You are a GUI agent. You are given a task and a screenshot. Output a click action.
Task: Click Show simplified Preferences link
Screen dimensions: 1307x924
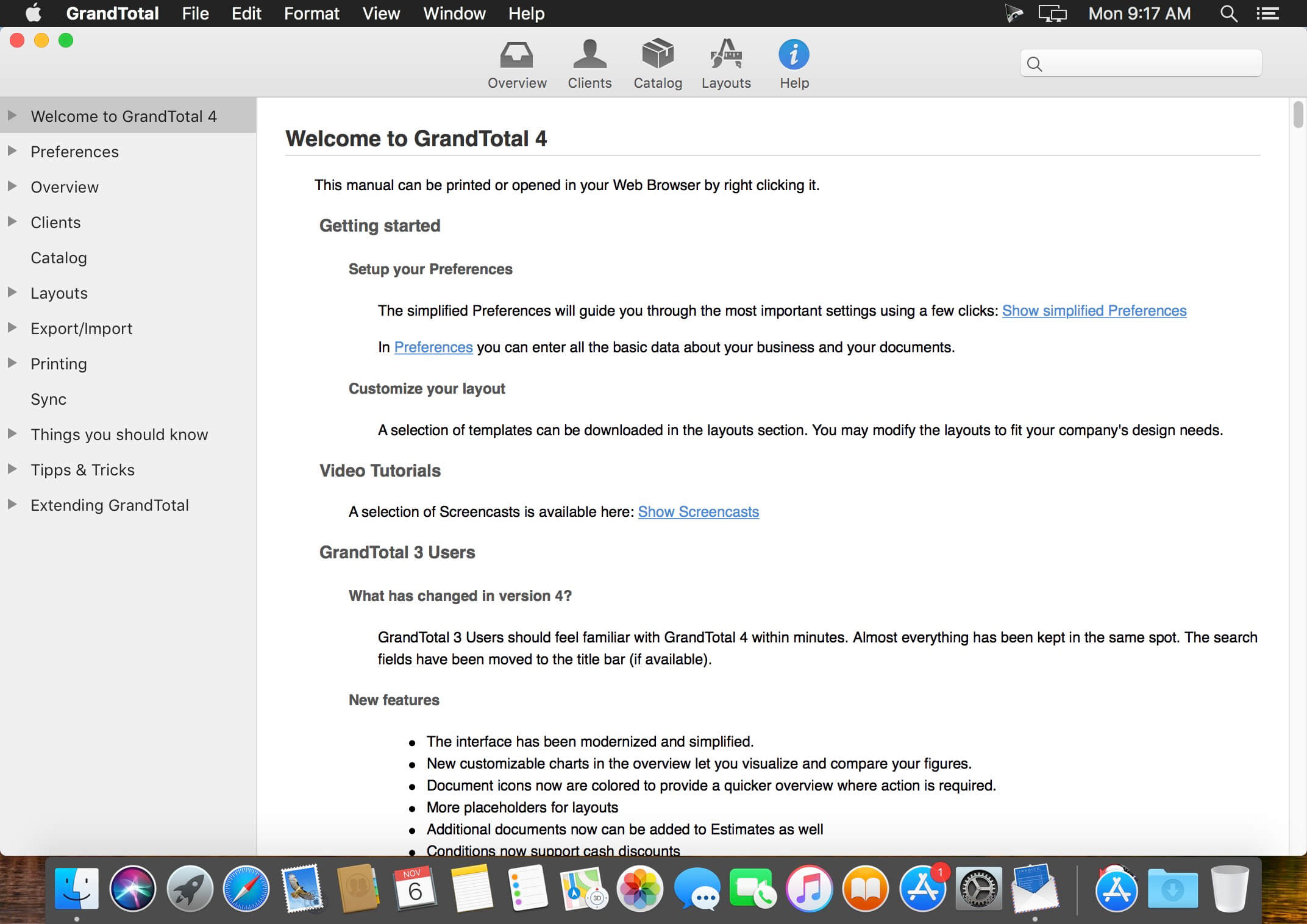(1093, 310)
